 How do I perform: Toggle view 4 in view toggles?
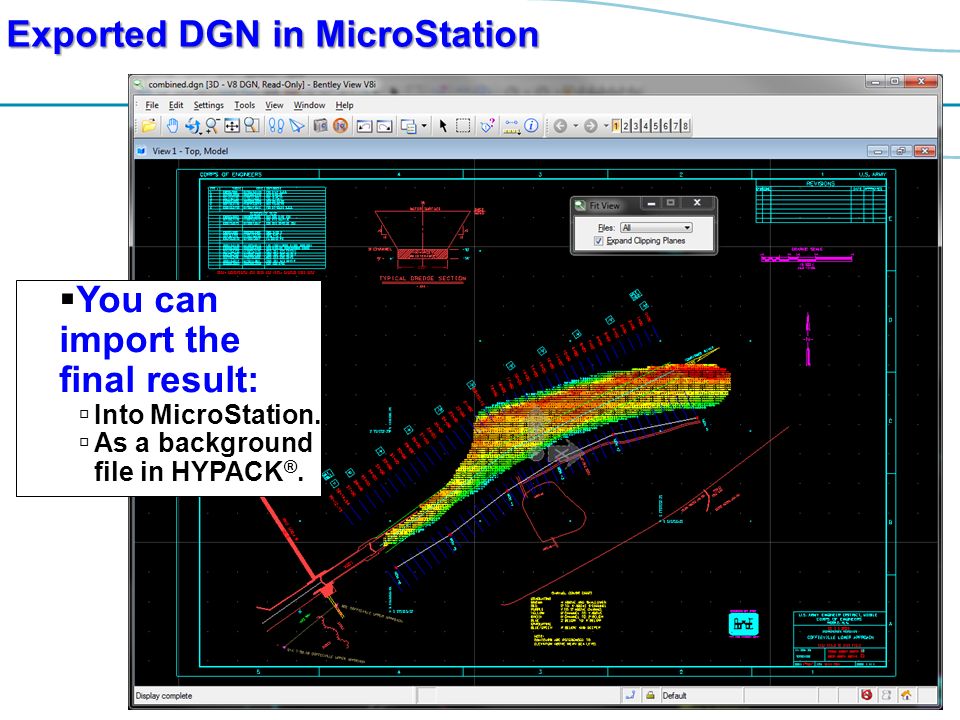[646, 126]
